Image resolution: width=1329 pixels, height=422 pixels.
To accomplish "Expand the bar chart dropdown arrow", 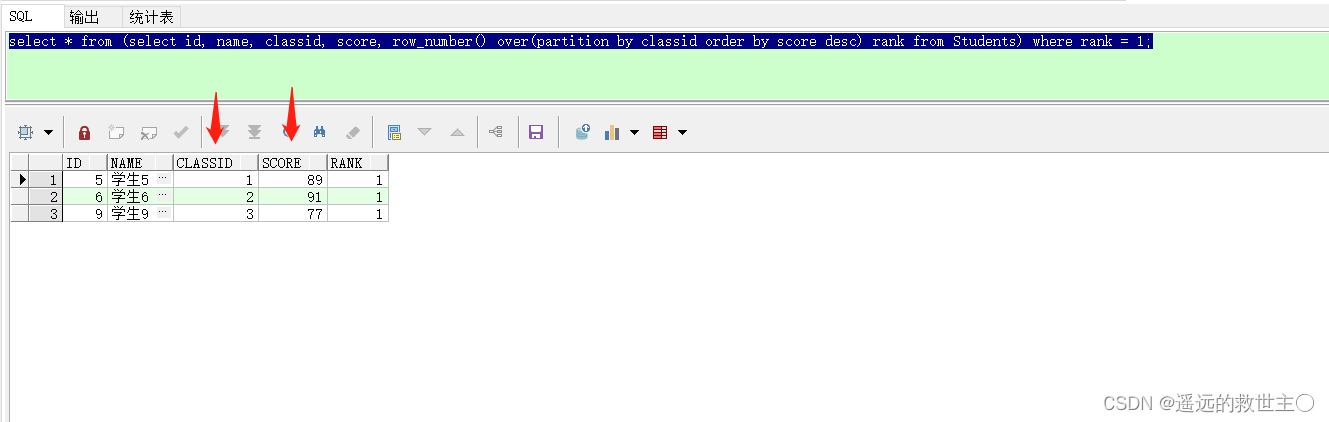I will pos(634,132).
